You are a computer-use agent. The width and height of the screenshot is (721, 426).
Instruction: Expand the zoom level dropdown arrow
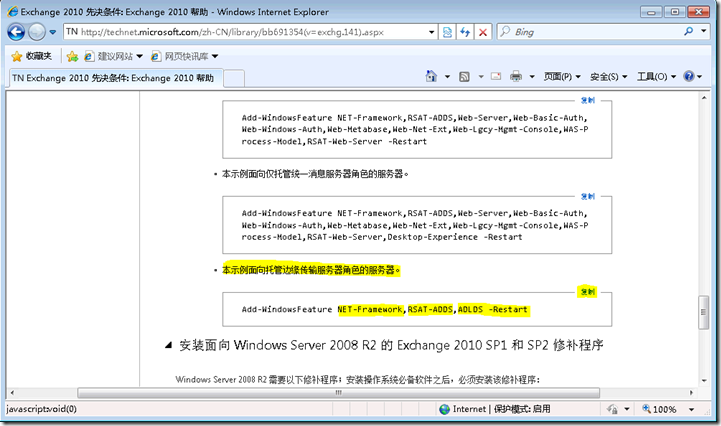(691, 409)
